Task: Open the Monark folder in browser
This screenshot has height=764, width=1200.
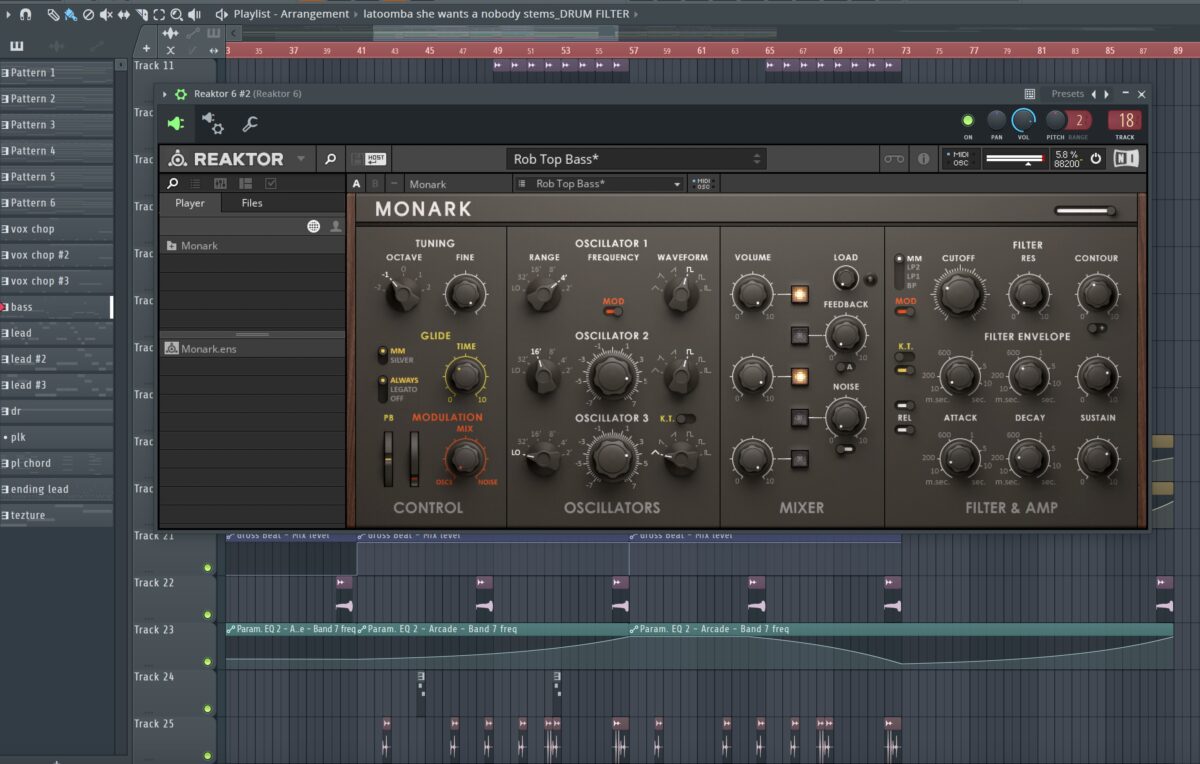Action: [x=252, y=245]
